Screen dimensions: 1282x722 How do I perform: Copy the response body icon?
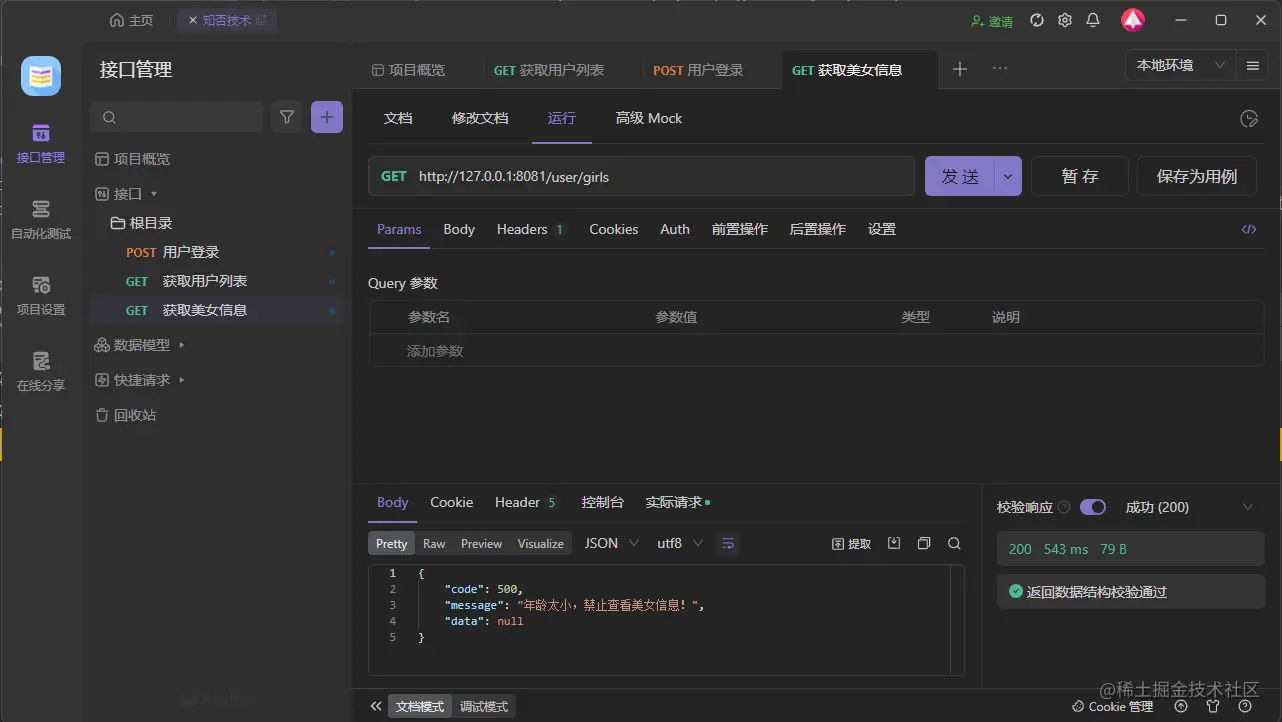924,543
